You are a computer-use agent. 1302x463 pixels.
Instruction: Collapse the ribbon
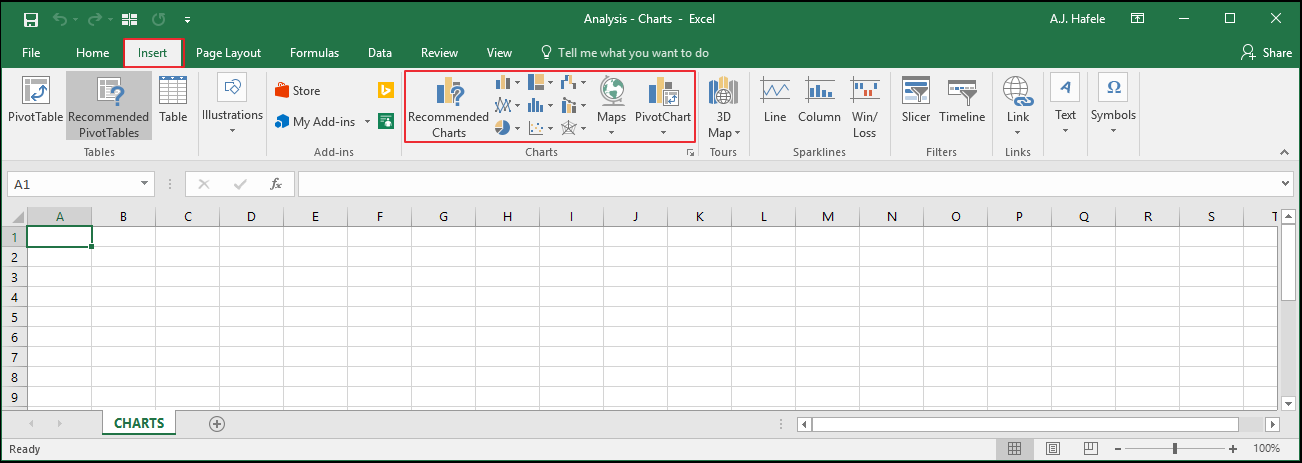coord(1284,153)
